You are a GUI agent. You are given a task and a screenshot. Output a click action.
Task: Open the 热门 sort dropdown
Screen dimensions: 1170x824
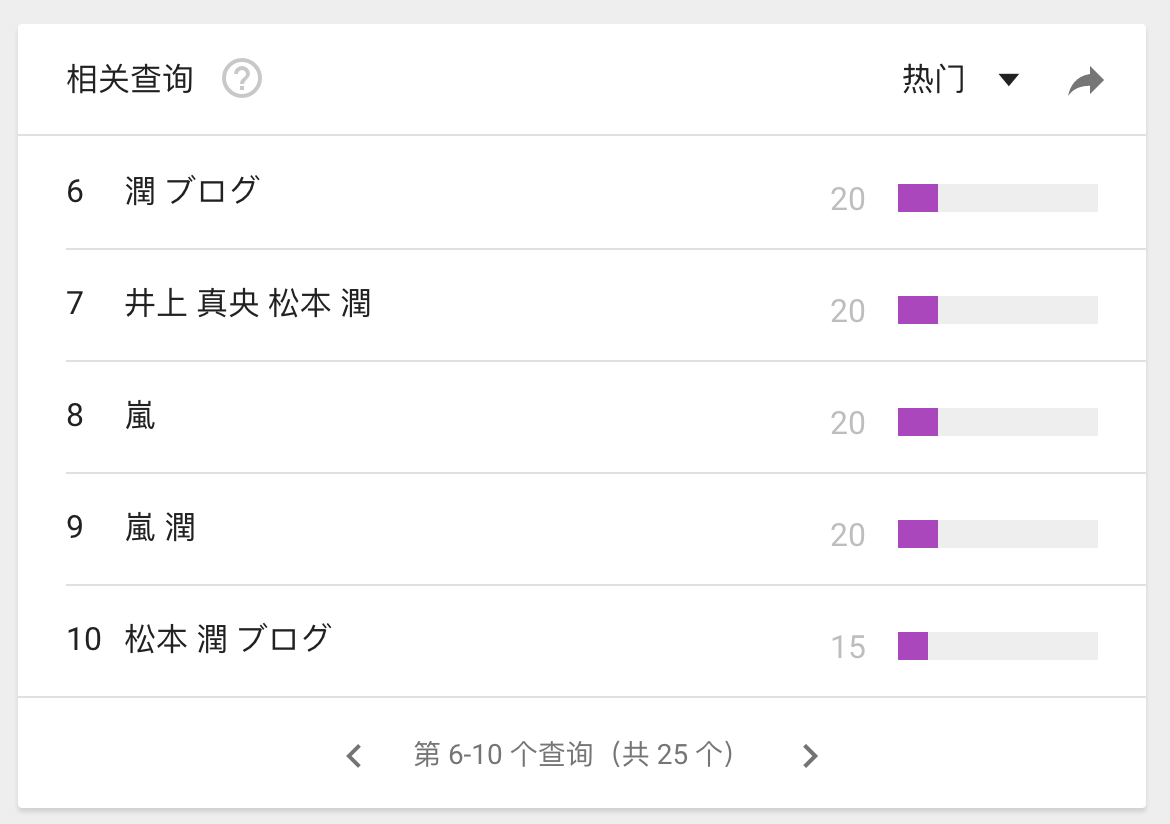pos(934,79)
